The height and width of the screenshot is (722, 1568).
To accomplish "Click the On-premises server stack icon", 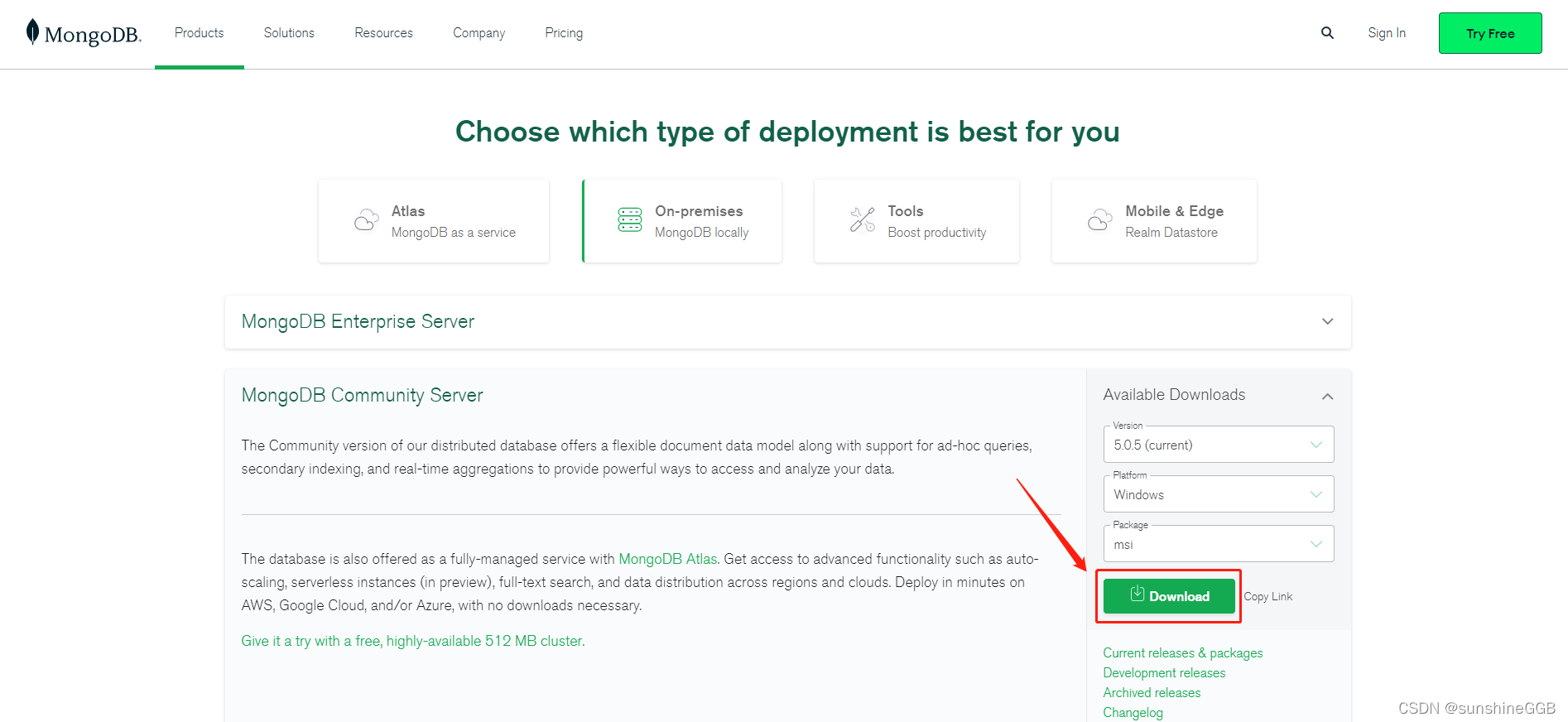I will 629,220.
